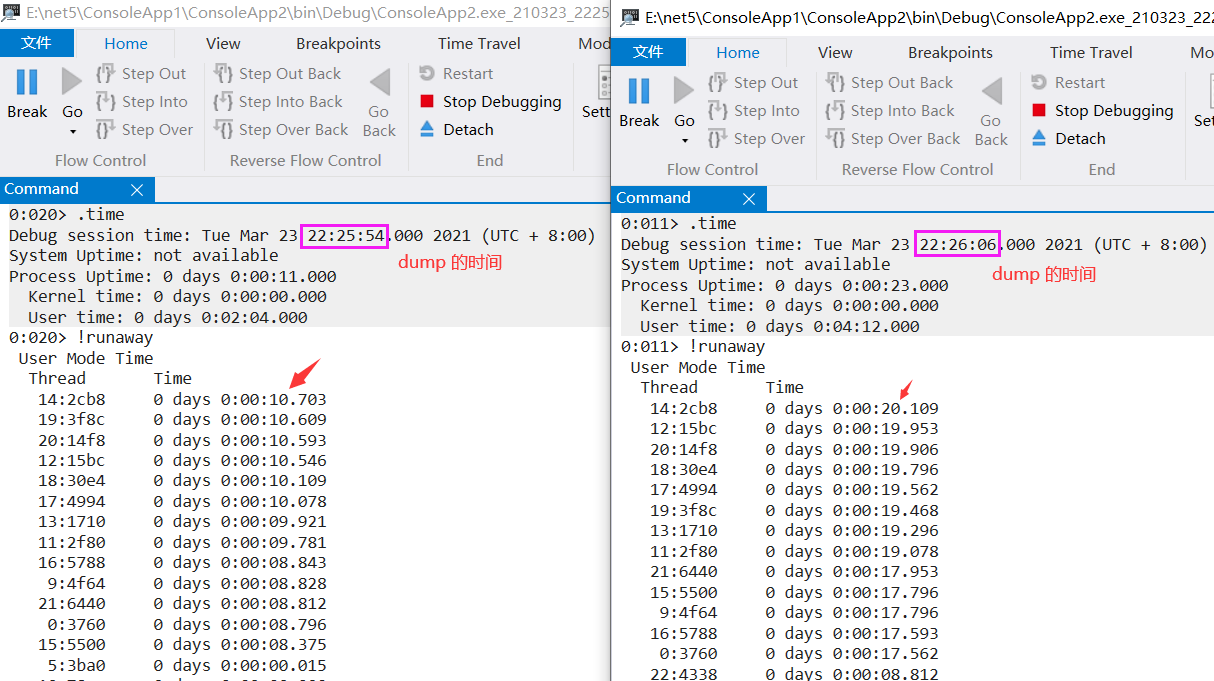This screenshot has width=1214, height=681.
Task: Click Step Over in right window
Action: tap(756, 139)
